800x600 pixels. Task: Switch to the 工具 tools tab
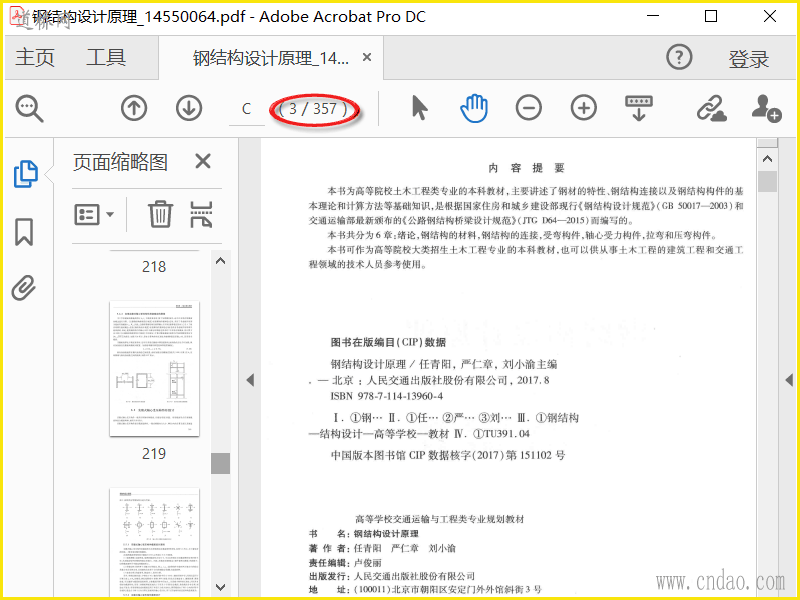[106, 57]
